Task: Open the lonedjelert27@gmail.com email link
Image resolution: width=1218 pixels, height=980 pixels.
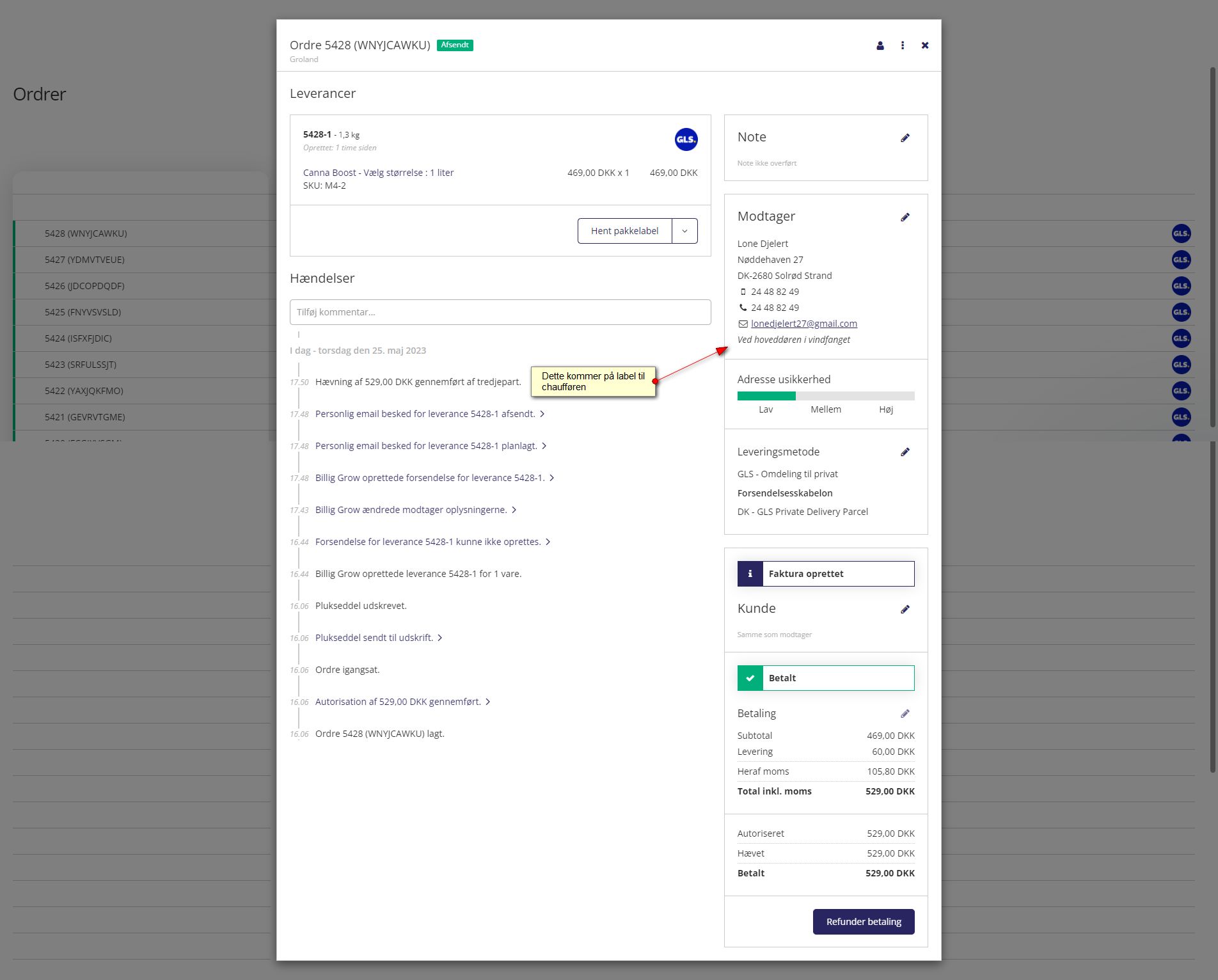Action: click(804, 324)
